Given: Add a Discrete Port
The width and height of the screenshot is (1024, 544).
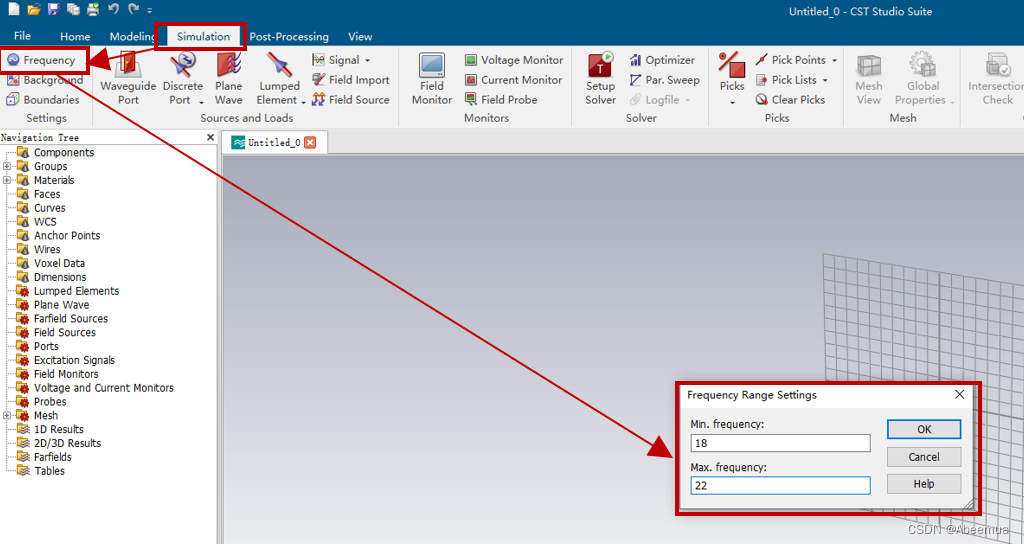Looking at the screenshot, I should point(183,79).
